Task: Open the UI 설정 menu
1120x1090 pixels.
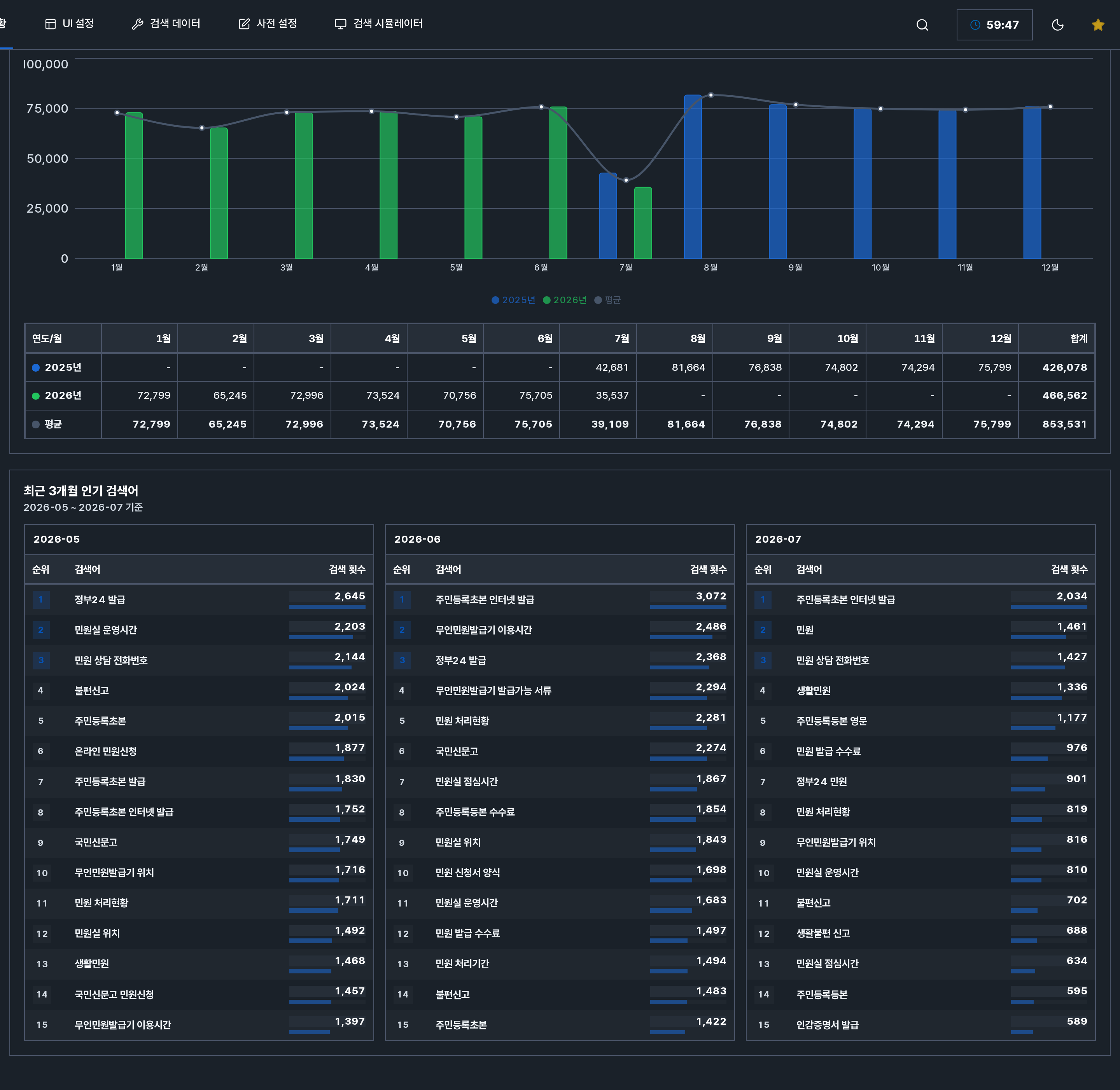Action: point(69,23)
